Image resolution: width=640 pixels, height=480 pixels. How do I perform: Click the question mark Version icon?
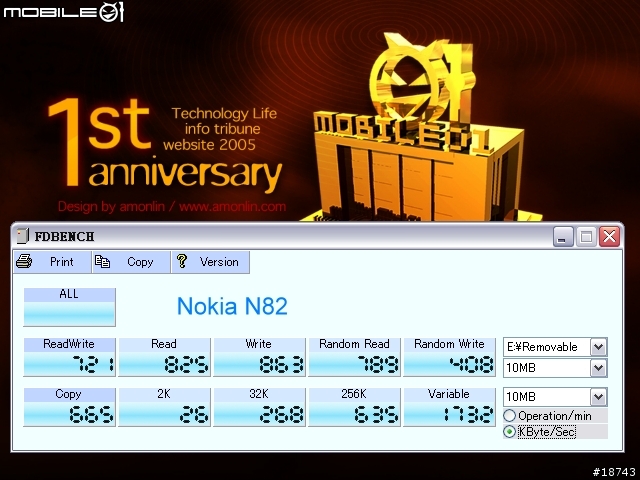coord(182,261)
